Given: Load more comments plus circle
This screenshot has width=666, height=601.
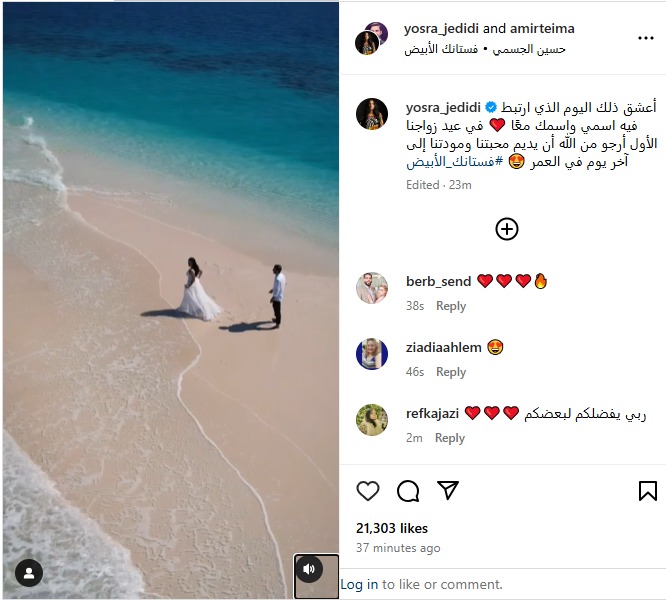Looking at the screenshot, I should coord(507,229).
